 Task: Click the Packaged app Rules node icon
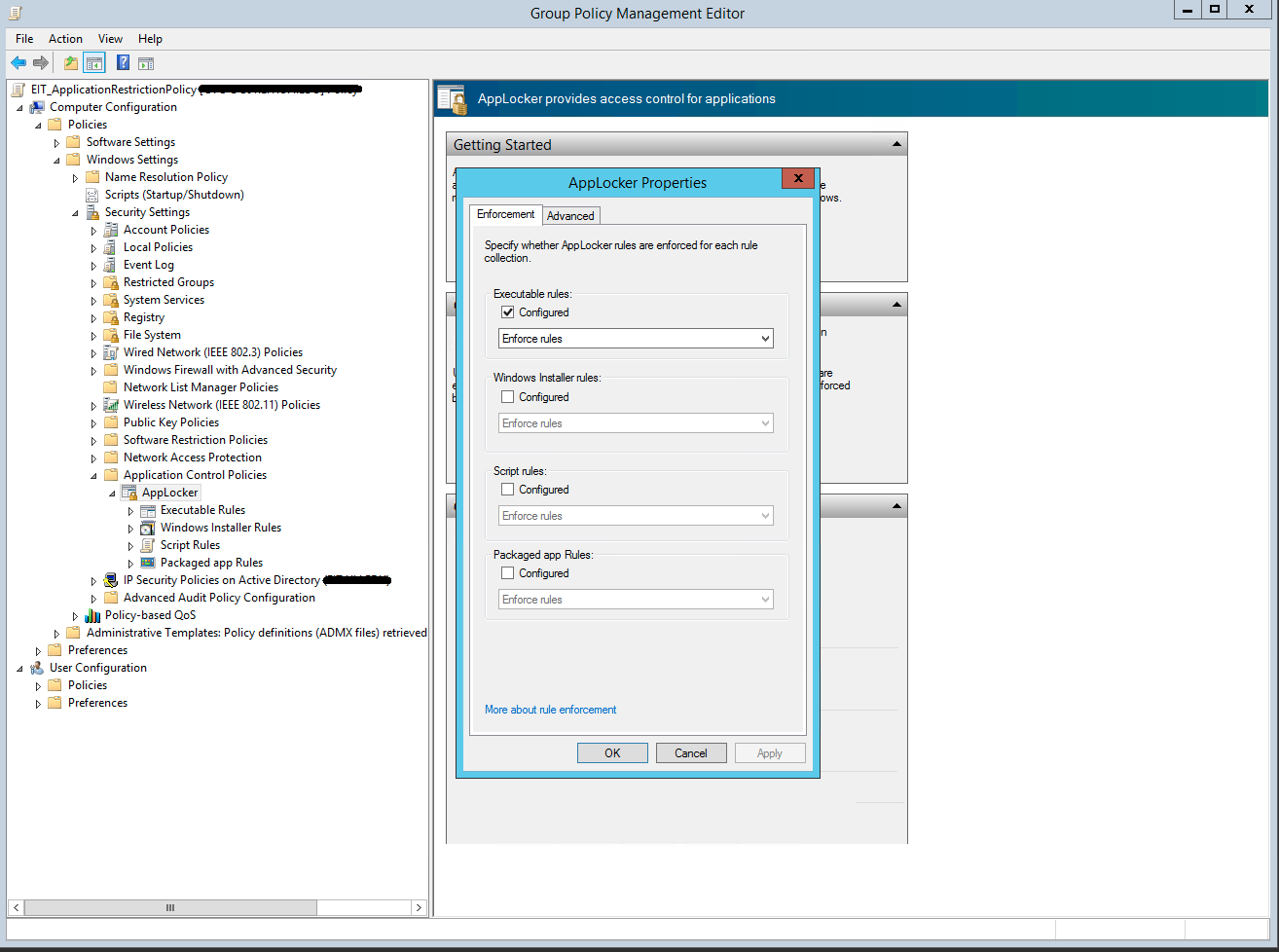[x=148, y=563]
